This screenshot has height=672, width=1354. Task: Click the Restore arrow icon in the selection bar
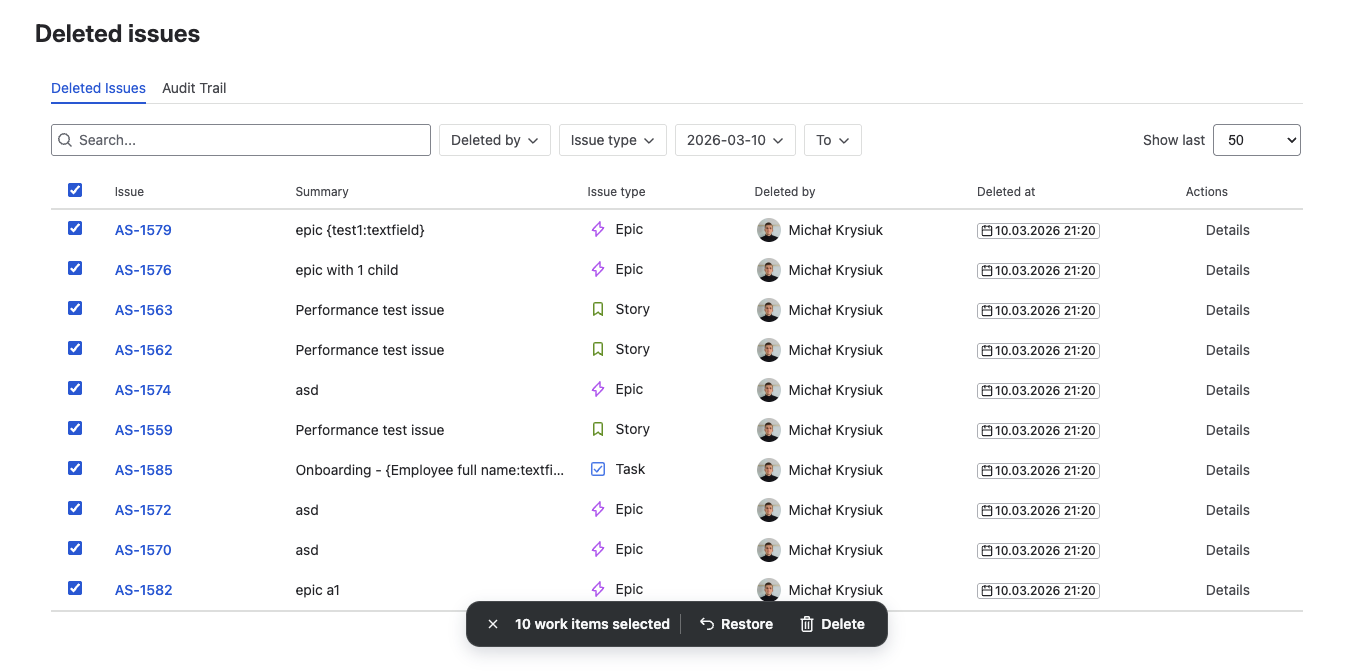tap(707, 624)
